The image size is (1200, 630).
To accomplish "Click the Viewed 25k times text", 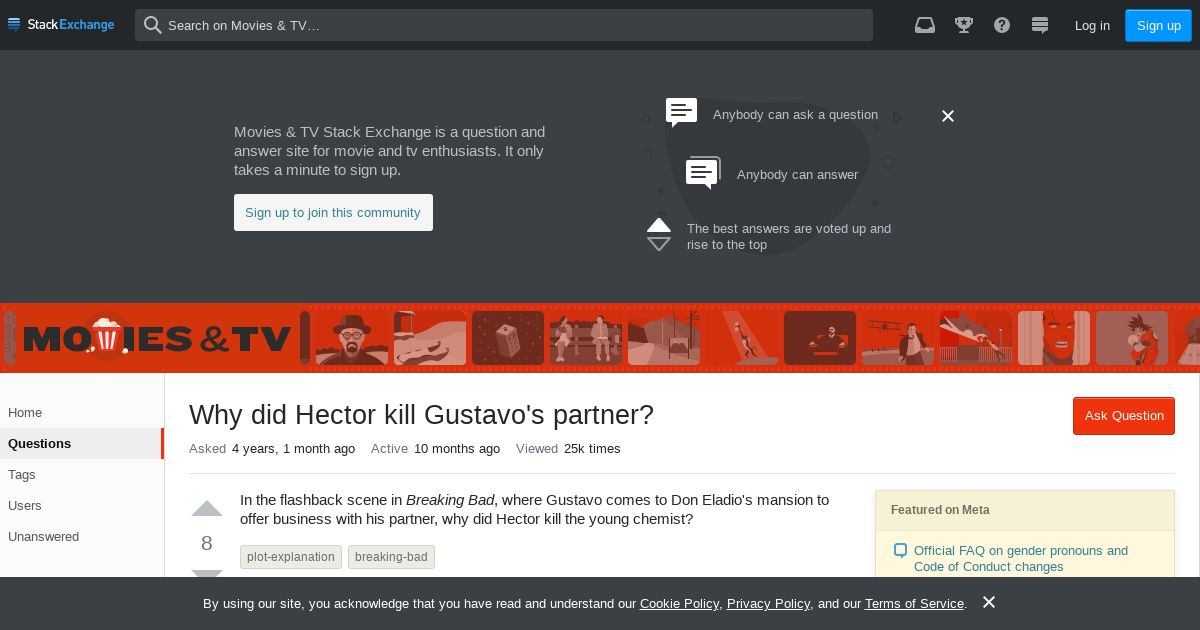I will coord(568,448).
